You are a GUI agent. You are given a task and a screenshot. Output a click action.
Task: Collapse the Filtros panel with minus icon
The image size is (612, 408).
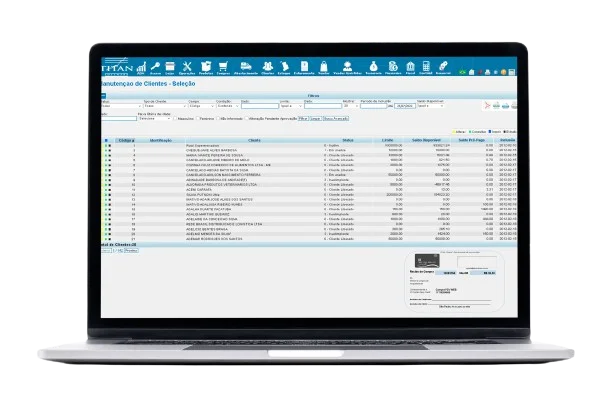tap(103, 95)
